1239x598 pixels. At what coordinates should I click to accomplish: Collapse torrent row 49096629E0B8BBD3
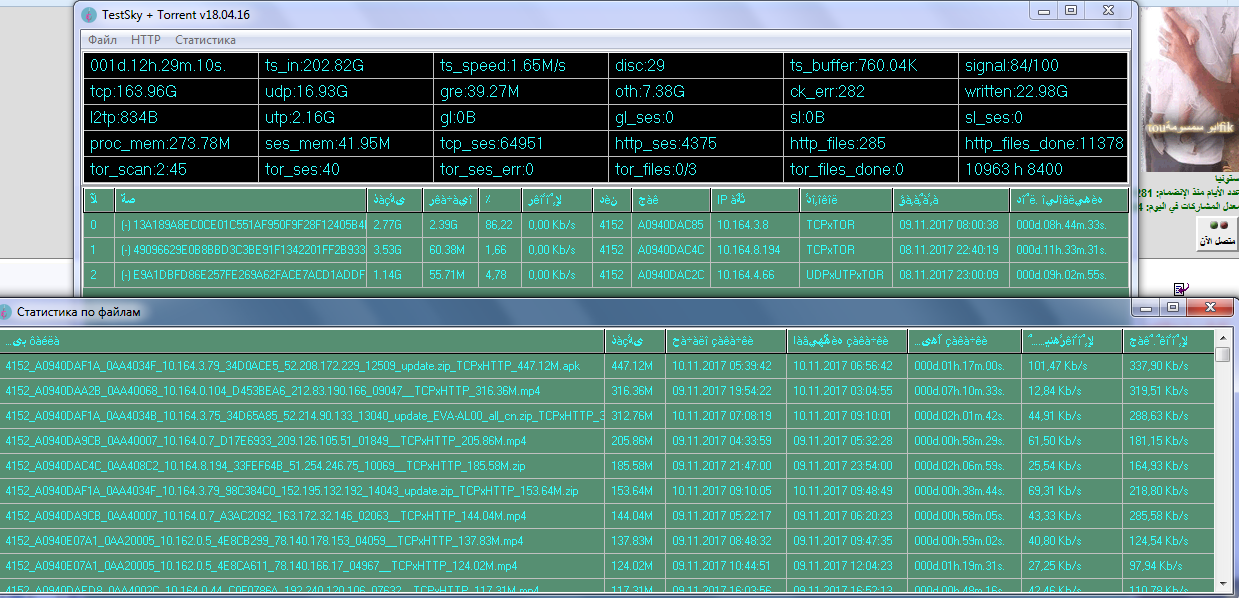125,249
